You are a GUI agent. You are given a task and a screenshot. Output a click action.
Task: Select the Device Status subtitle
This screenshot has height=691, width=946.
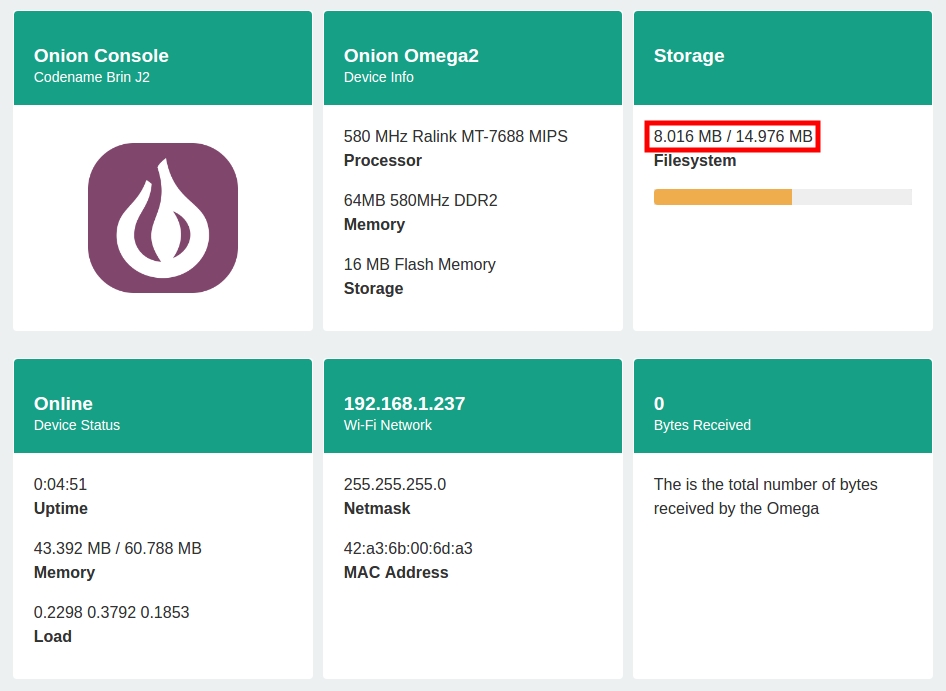point(77,425)
